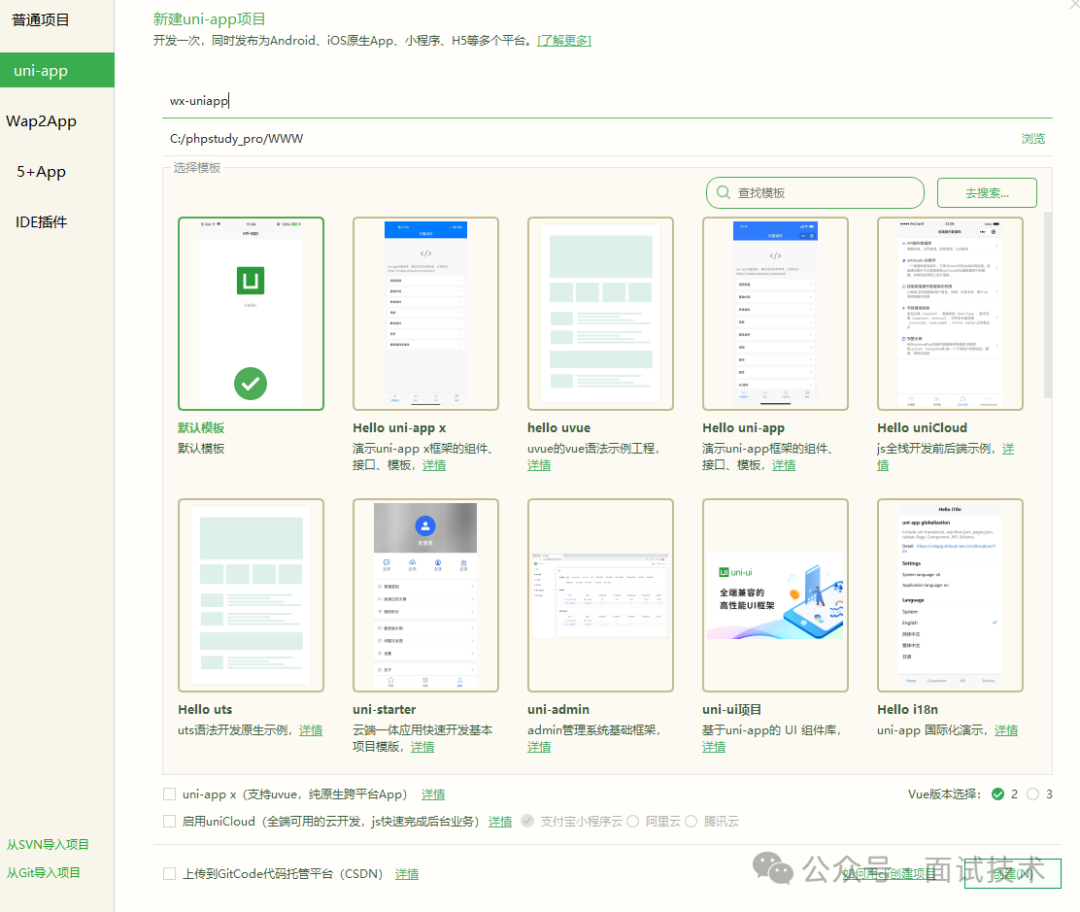Click the 默认模板 template title text

(201, 428)
